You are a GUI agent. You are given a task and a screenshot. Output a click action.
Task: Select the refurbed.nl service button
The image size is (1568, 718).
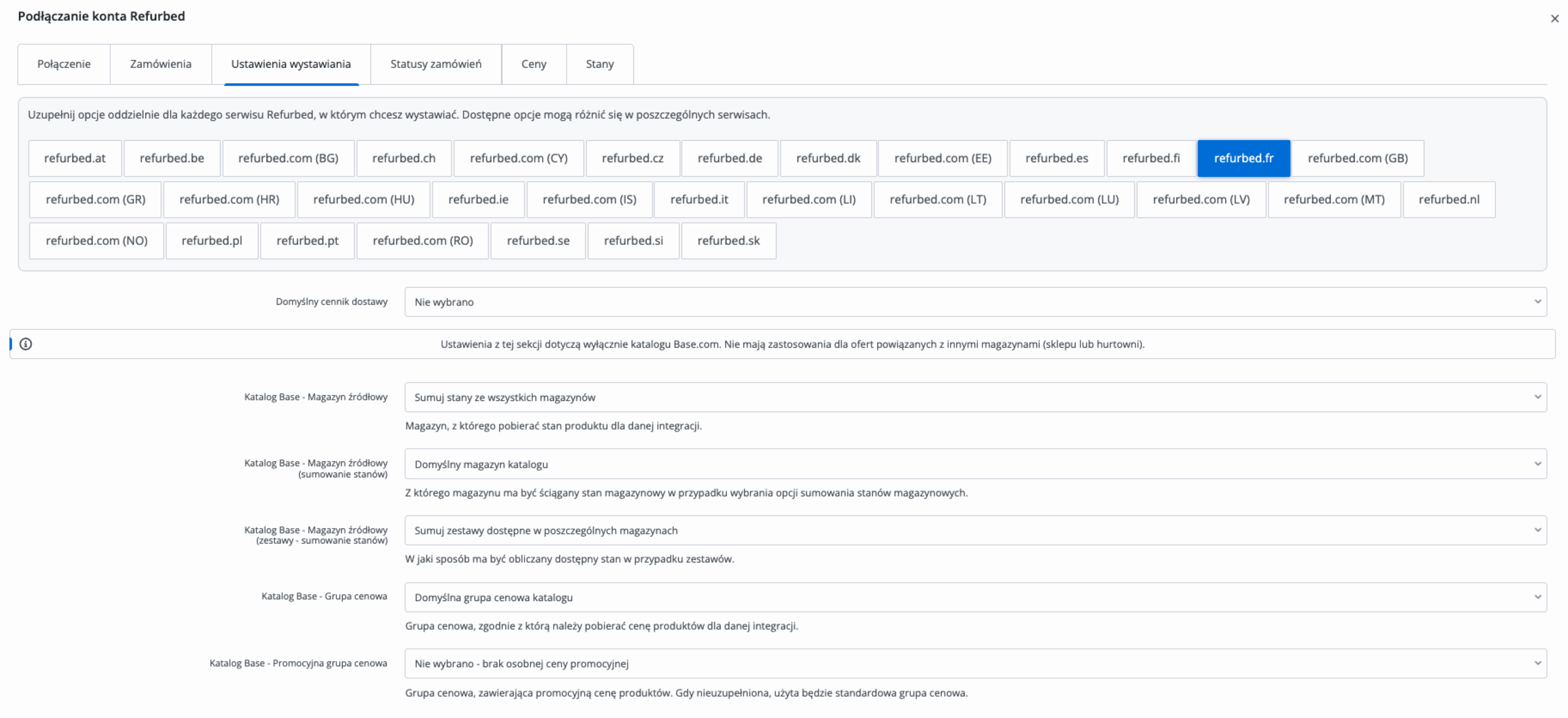[x=1449, y=200]
